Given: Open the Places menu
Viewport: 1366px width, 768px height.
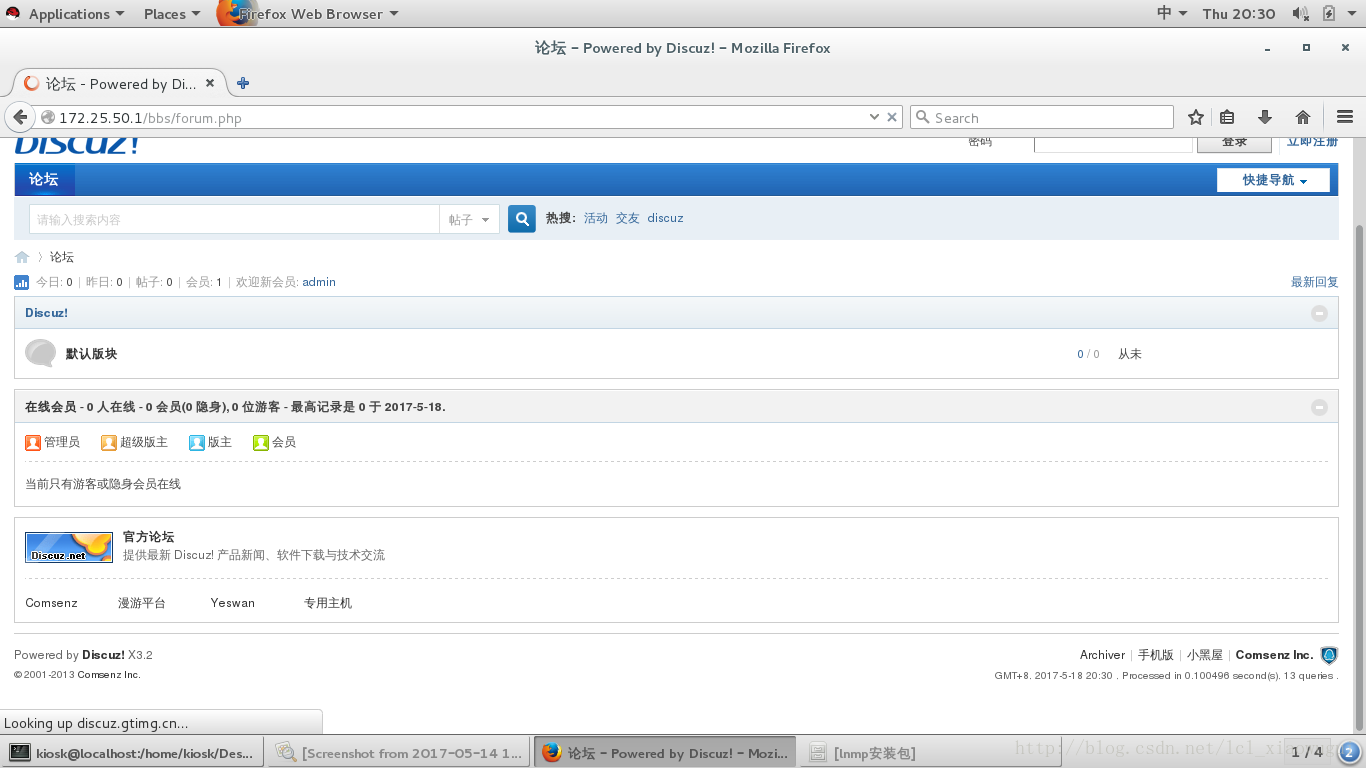Looking at the screenshot, I should coord(171,13).
